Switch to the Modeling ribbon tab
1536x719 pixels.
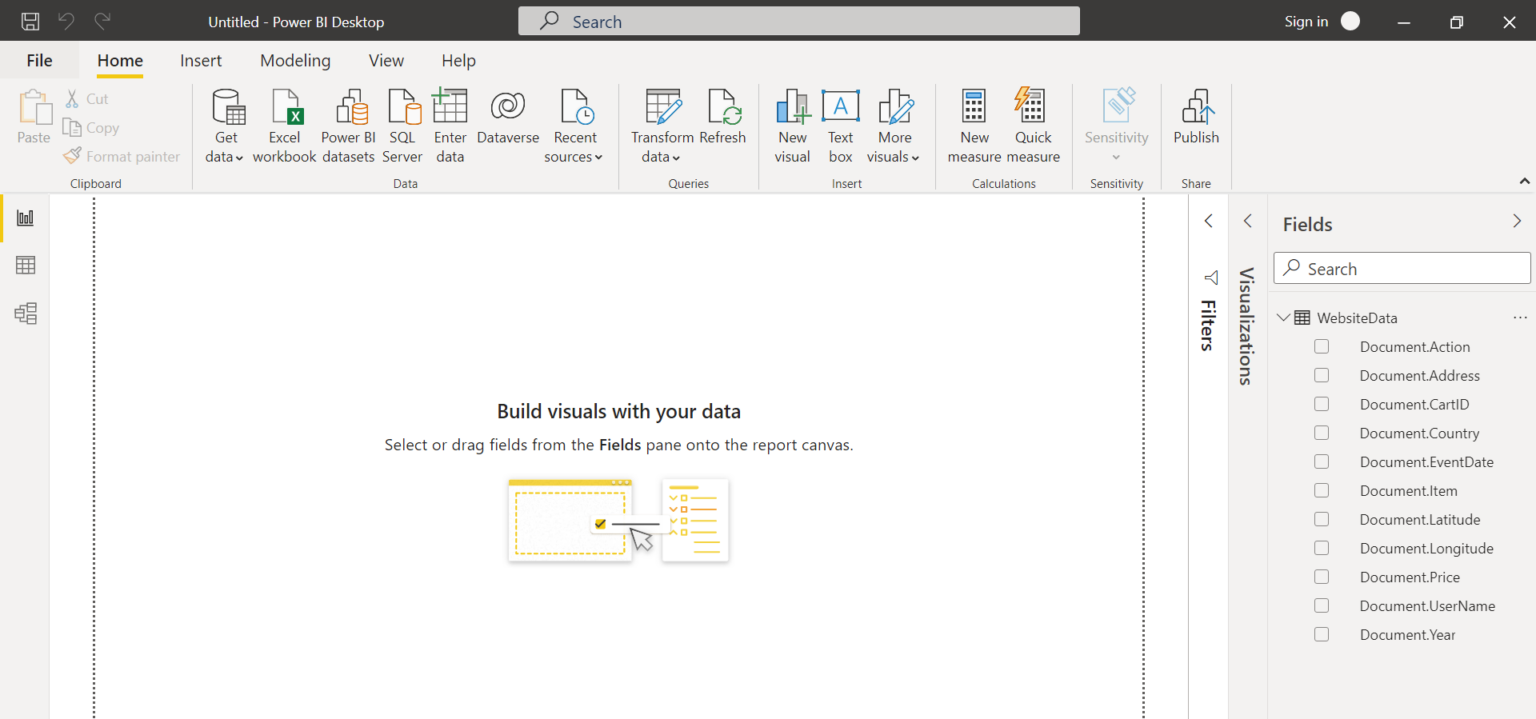coord(295,60)
